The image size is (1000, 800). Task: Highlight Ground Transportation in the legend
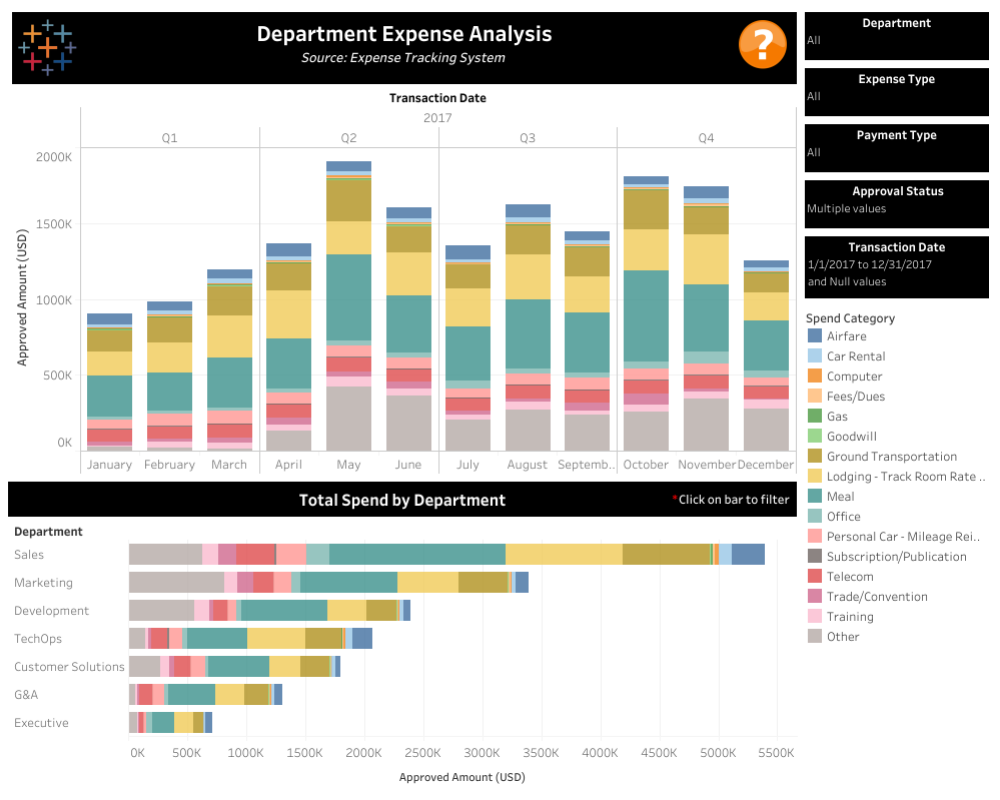(x=891, y=457)
